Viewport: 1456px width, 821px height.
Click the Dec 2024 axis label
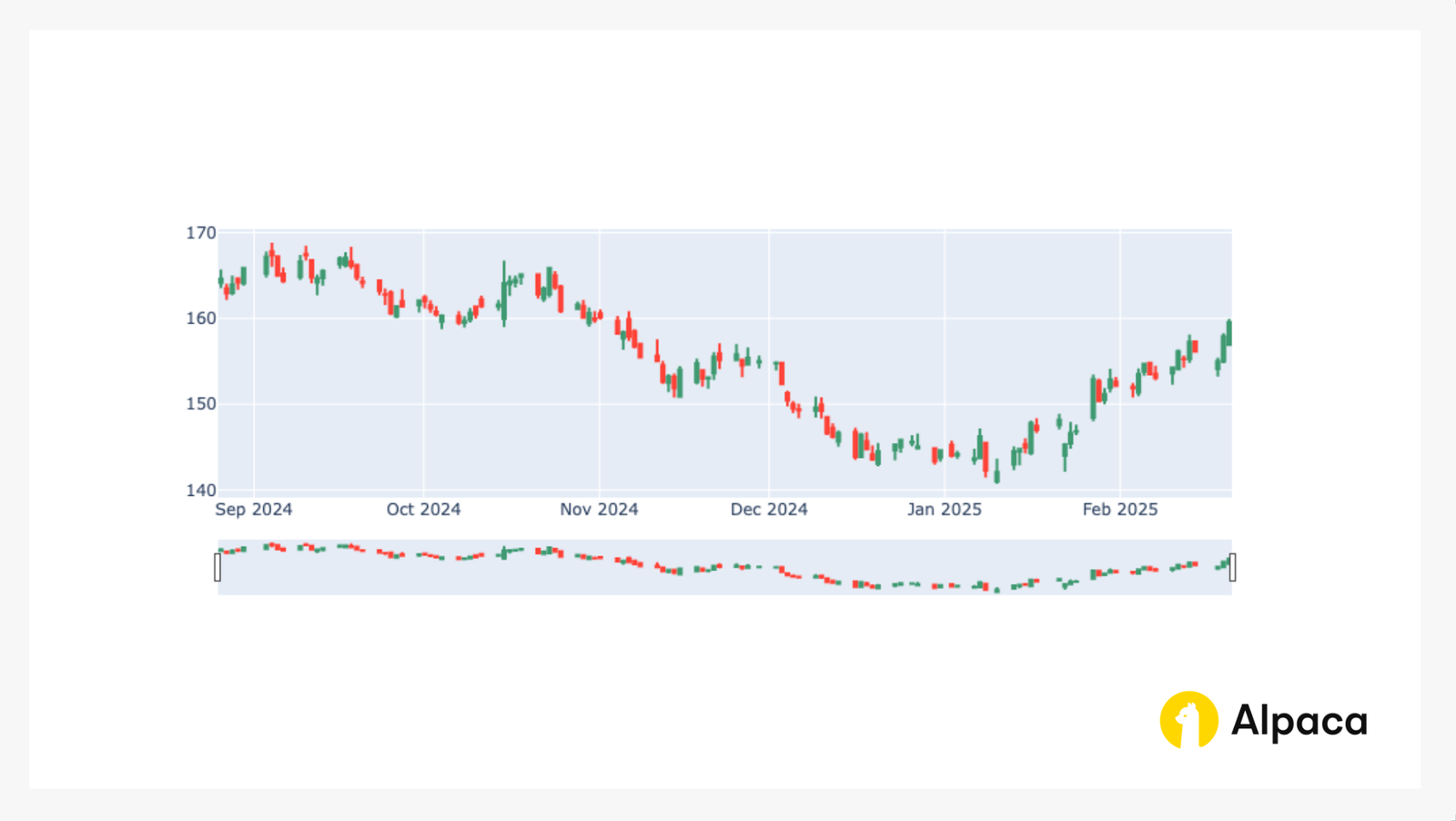click(769, 510)
